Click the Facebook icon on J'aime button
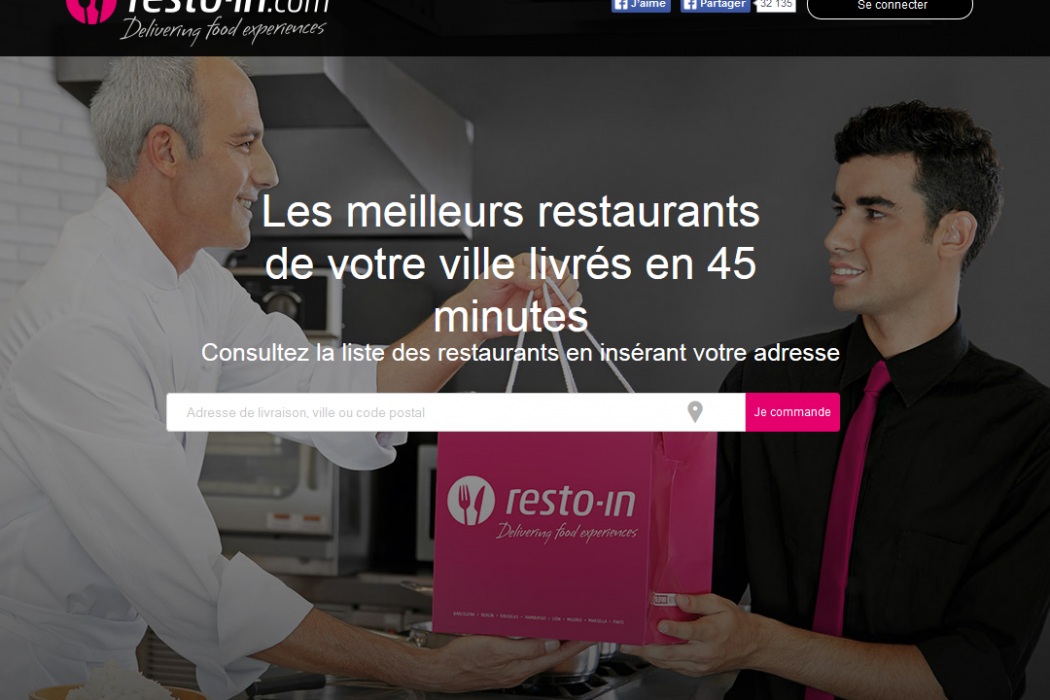 (x=621, y=4)
